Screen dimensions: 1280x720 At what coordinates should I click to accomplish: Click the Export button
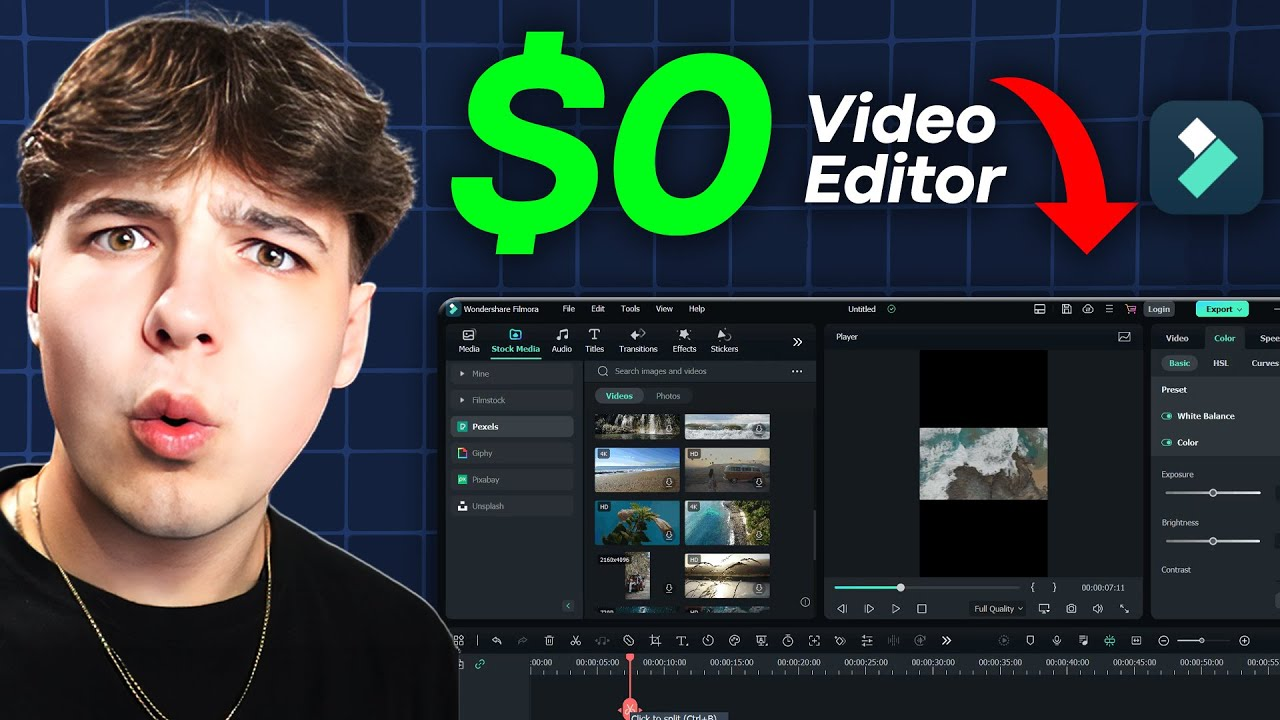[1222, 309]
